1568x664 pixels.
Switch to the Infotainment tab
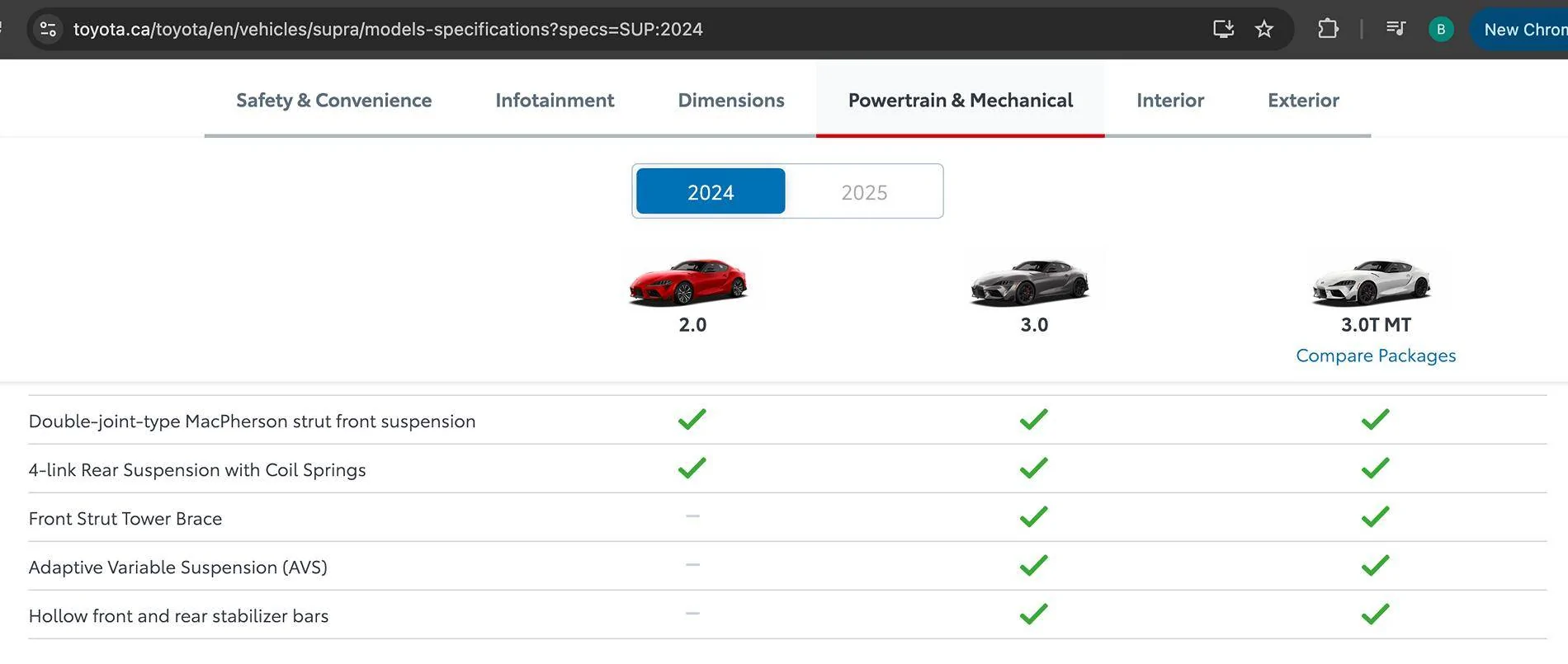click(555, 100)
